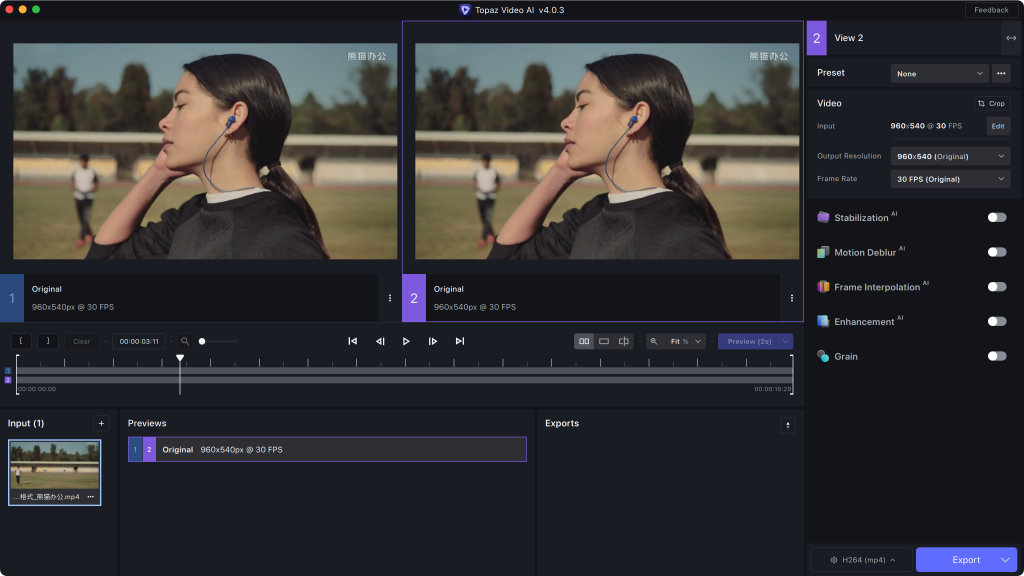
Task: Select the split-screen comparison view icon
Action: 624,340
